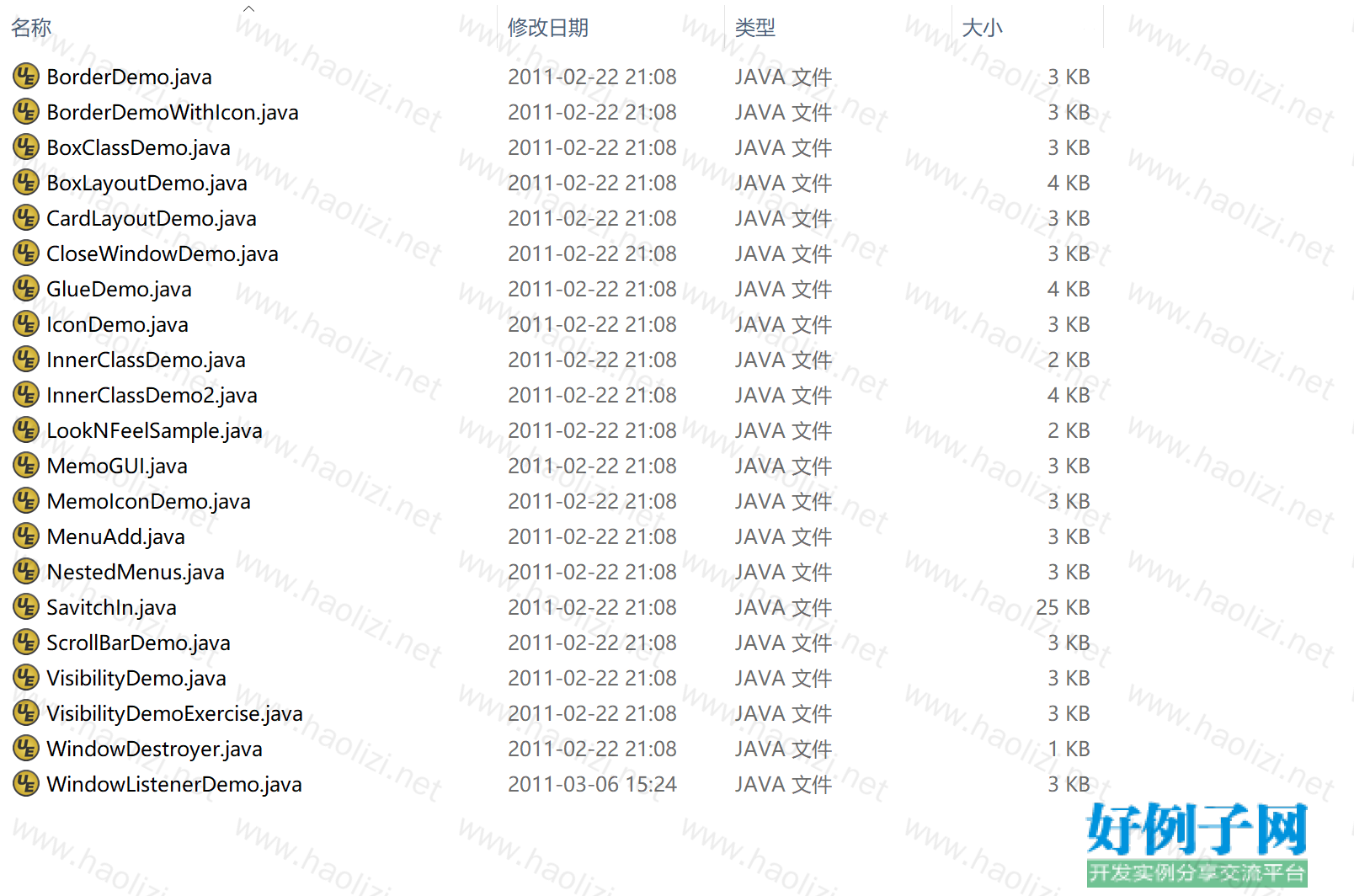The width and height of the screenshot is (1354, 896).
Task: Toggle the sort direction arrow above 名称
Action: pyautogui.click(x=248, y=8)
